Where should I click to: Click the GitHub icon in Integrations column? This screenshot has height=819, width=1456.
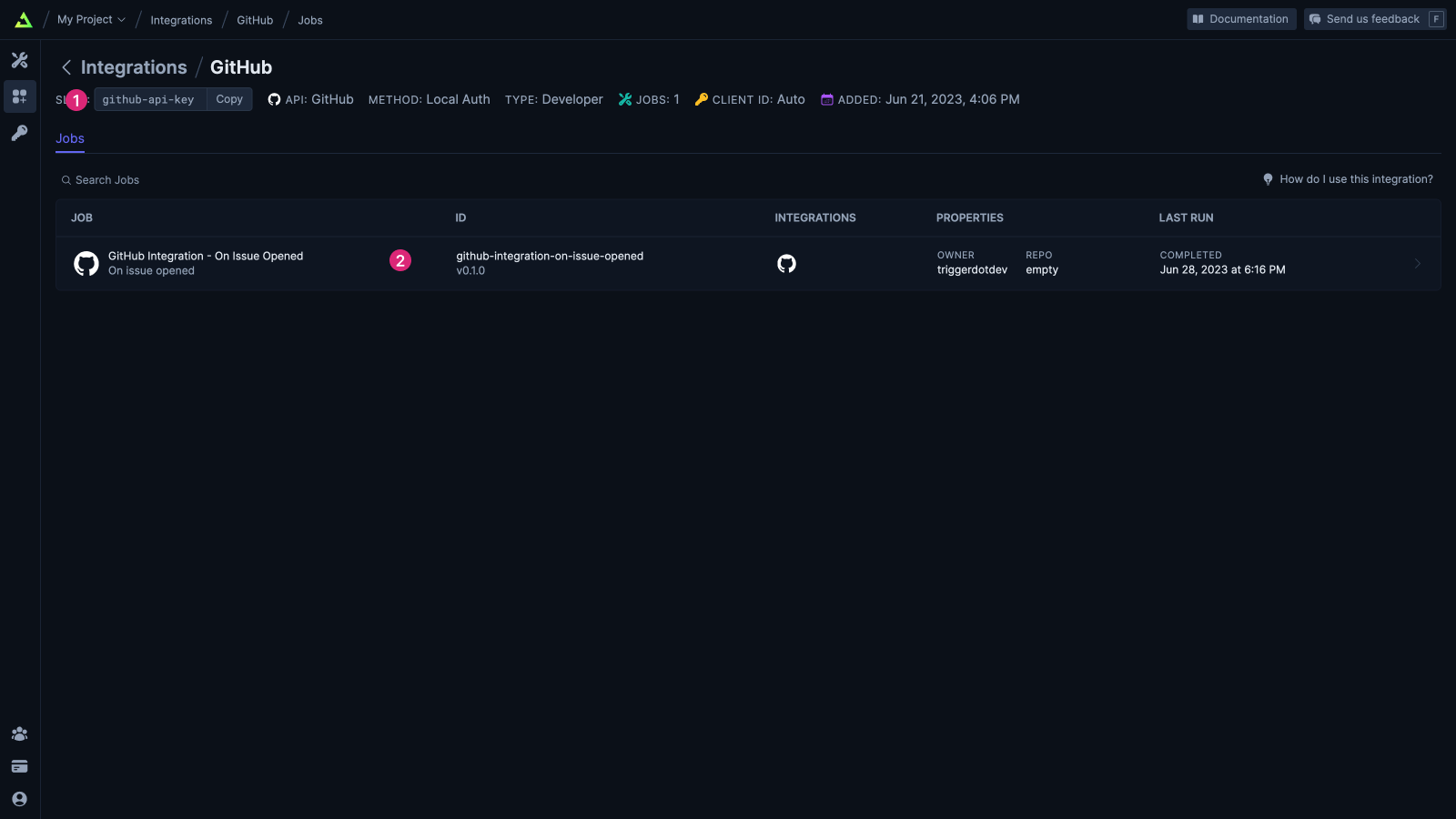click(x=787, y=264)
